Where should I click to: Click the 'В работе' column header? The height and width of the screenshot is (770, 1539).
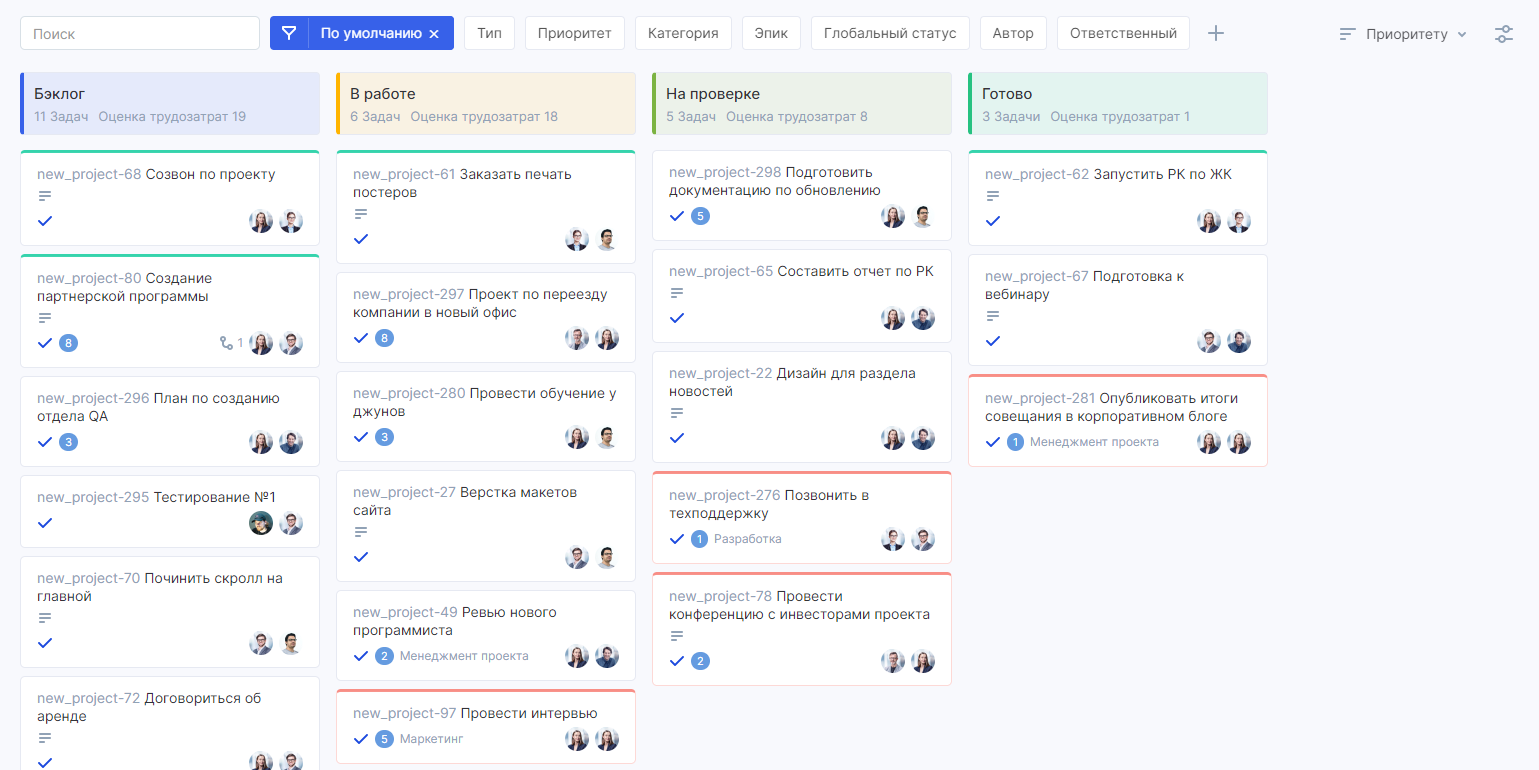coord(486,103)
